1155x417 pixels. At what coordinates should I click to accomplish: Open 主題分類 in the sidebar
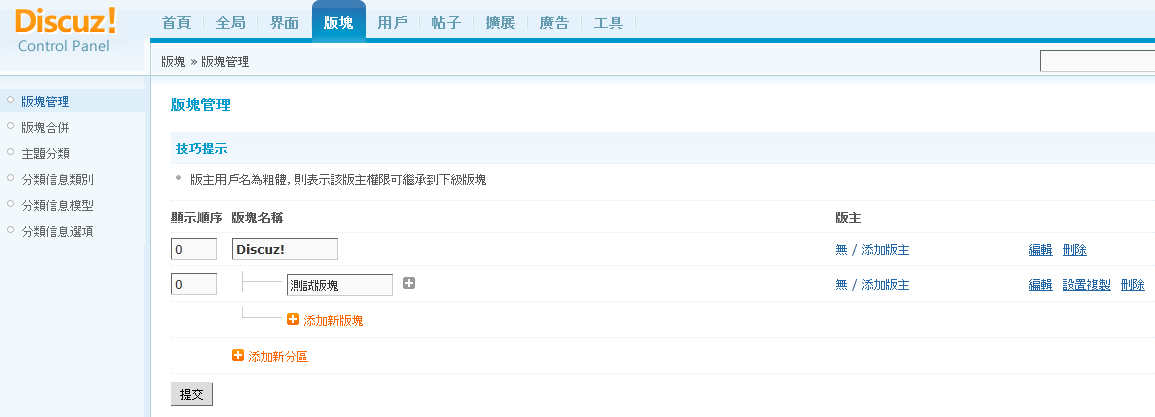(x=45, y=153)
